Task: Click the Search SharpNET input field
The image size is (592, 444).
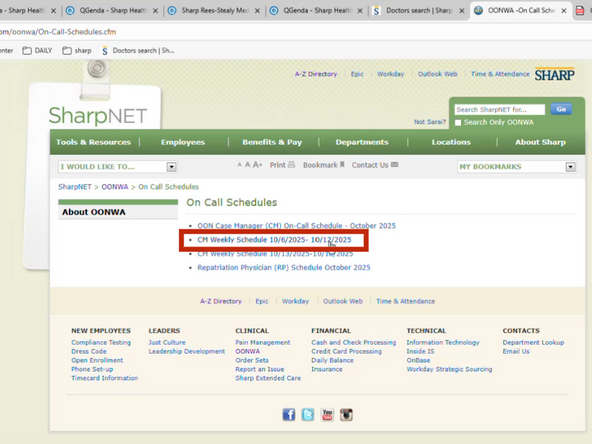Action: 500,109
